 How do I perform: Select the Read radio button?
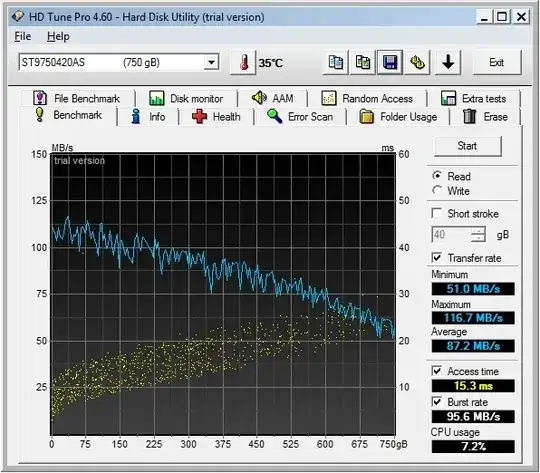(437, 176)
